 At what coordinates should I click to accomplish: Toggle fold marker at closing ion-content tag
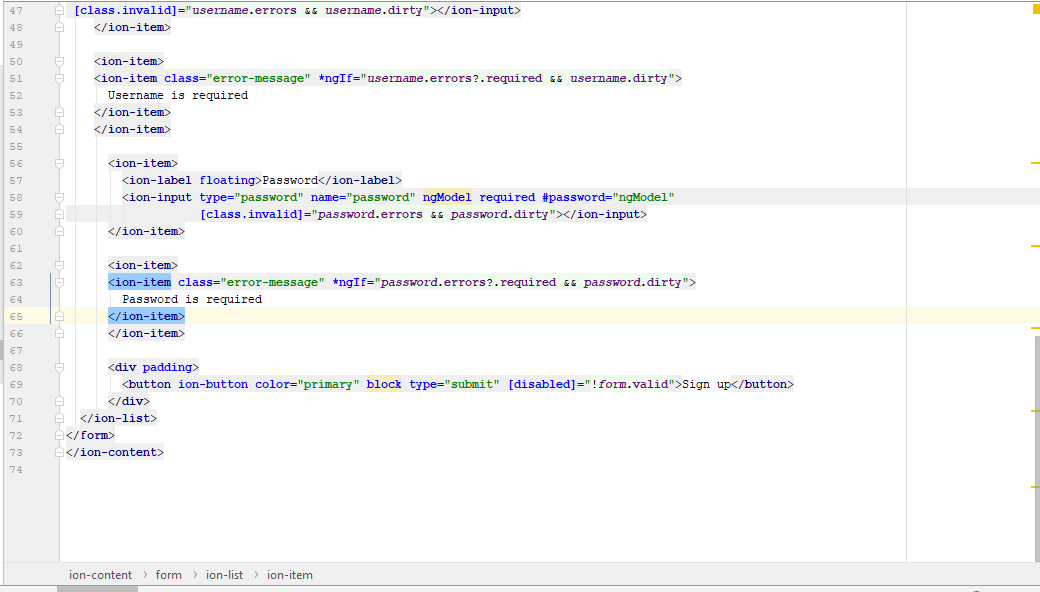pyautogui.click(x=60, y=452)
